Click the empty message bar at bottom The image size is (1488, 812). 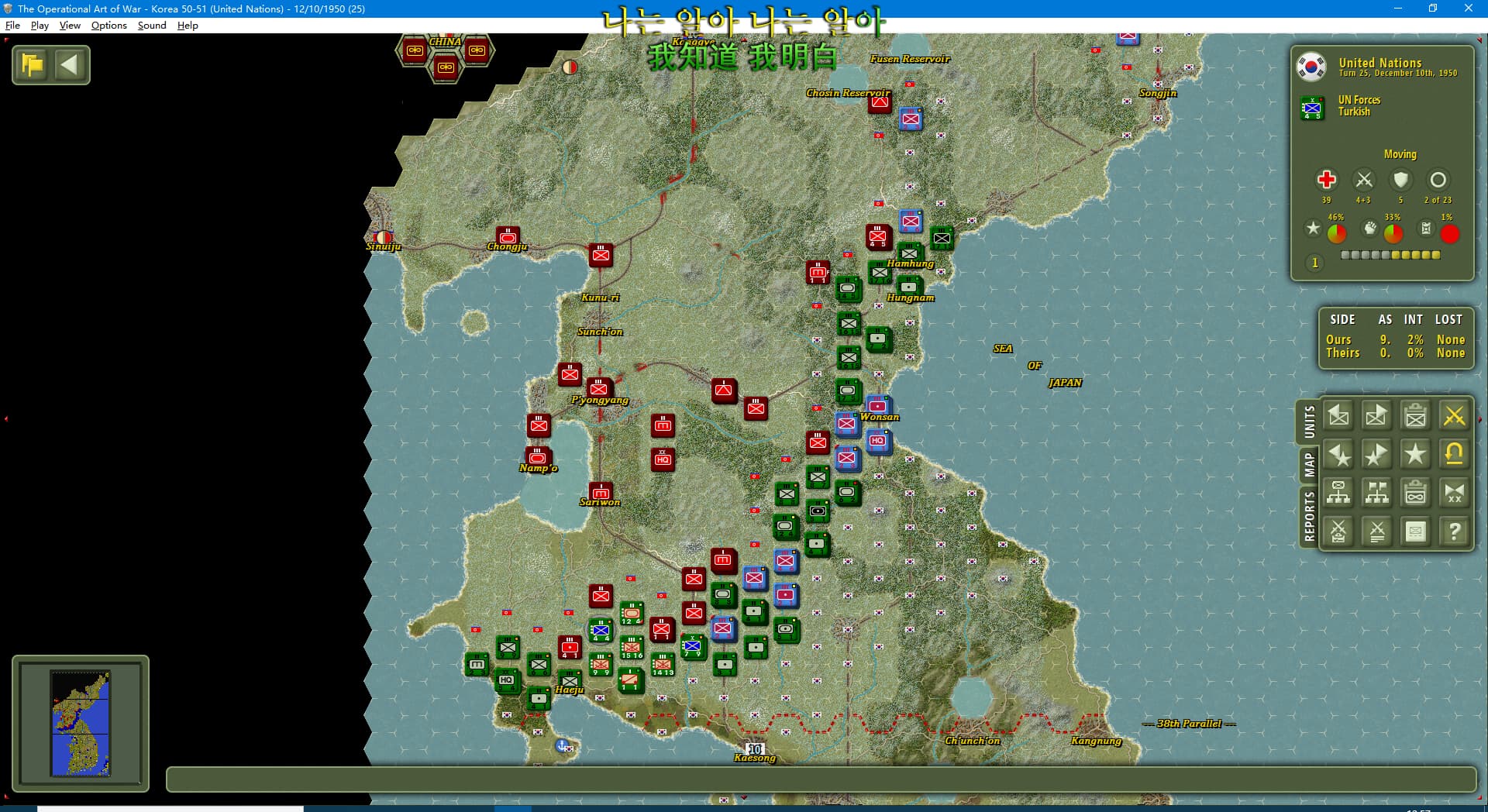[x=821, y=779]
